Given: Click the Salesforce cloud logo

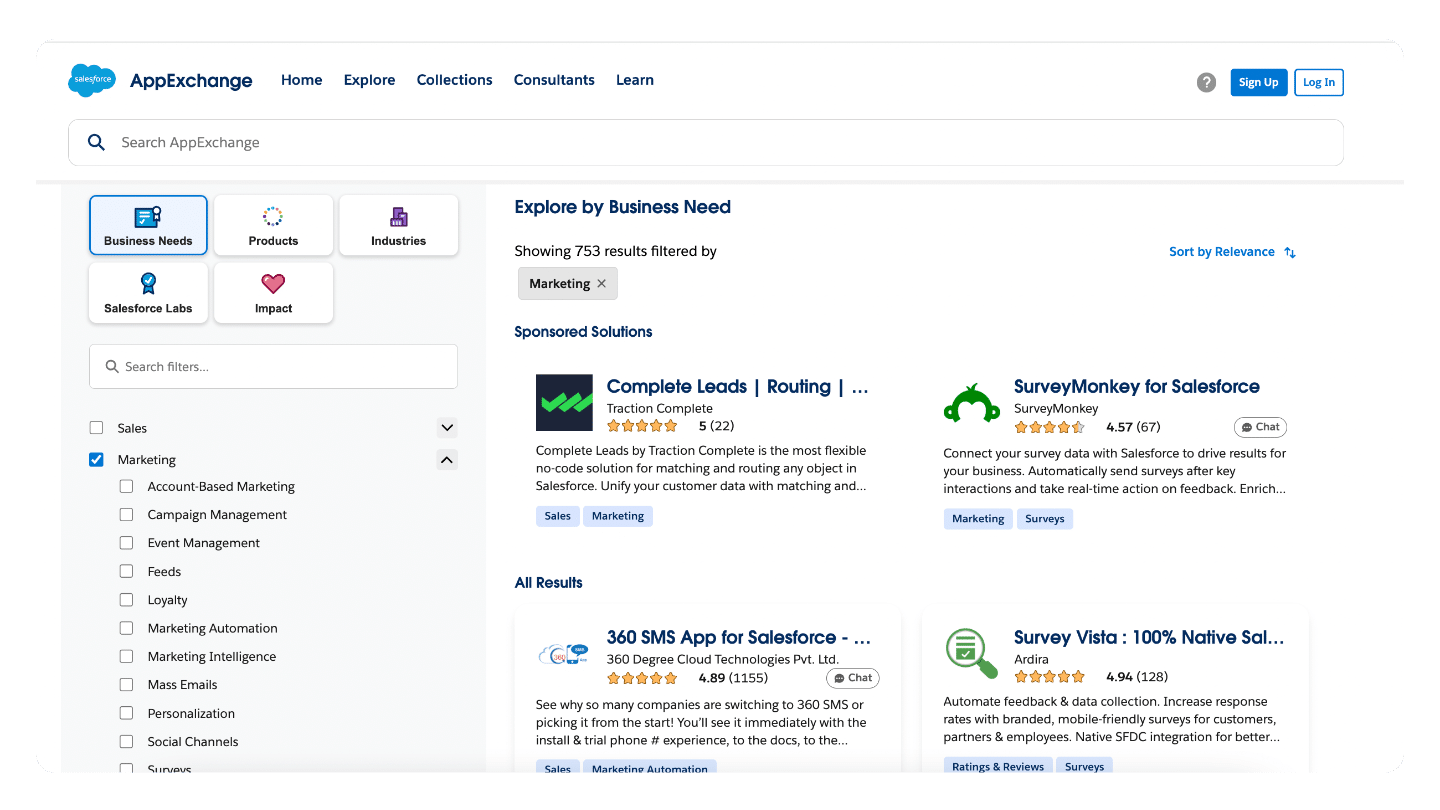Looking at the screenshot, I should click(92, 80).
